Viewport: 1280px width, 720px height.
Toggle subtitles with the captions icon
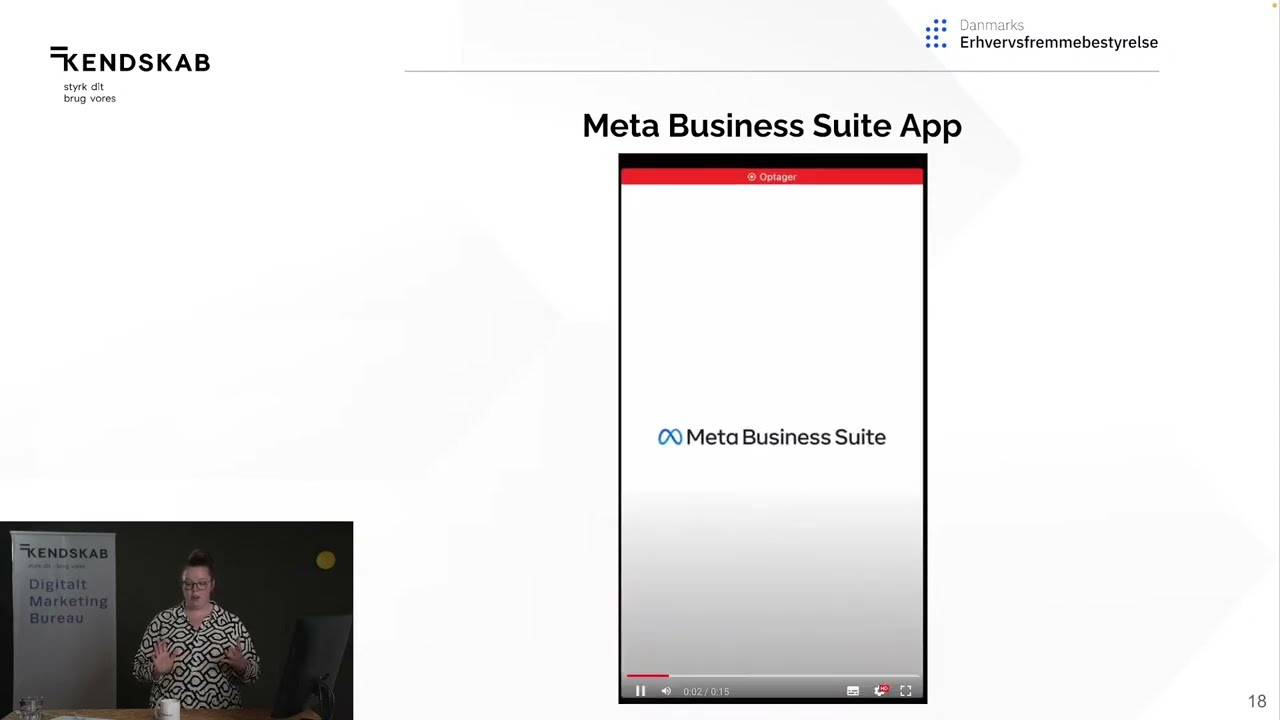853,691
